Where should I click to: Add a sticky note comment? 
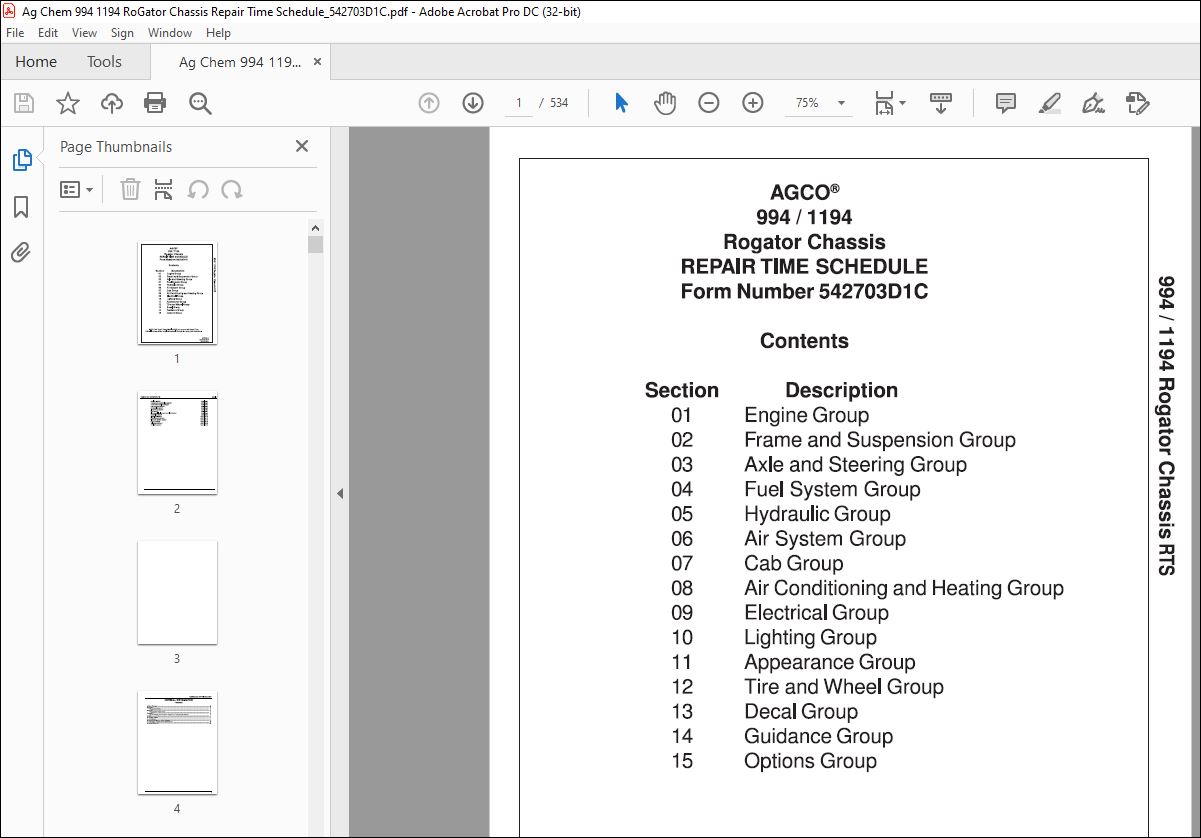click(x=1006, y=103)
